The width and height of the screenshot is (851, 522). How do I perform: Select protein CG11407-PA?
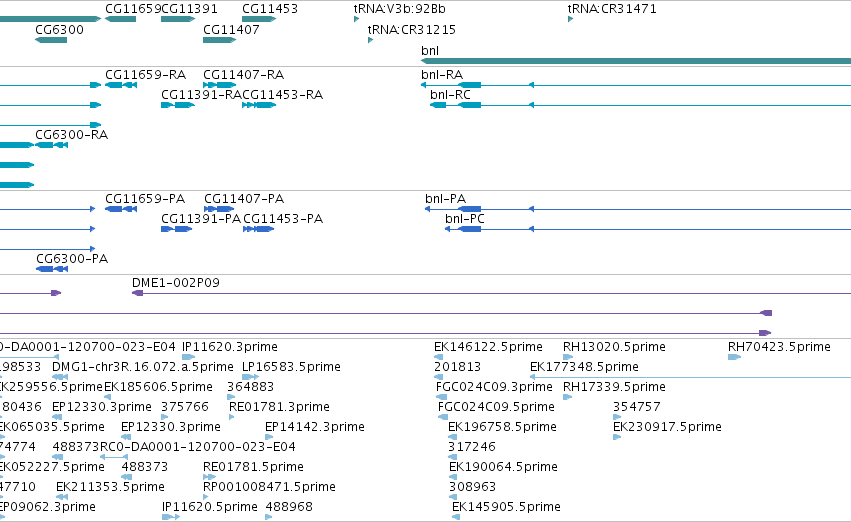[x=244, y=199]
